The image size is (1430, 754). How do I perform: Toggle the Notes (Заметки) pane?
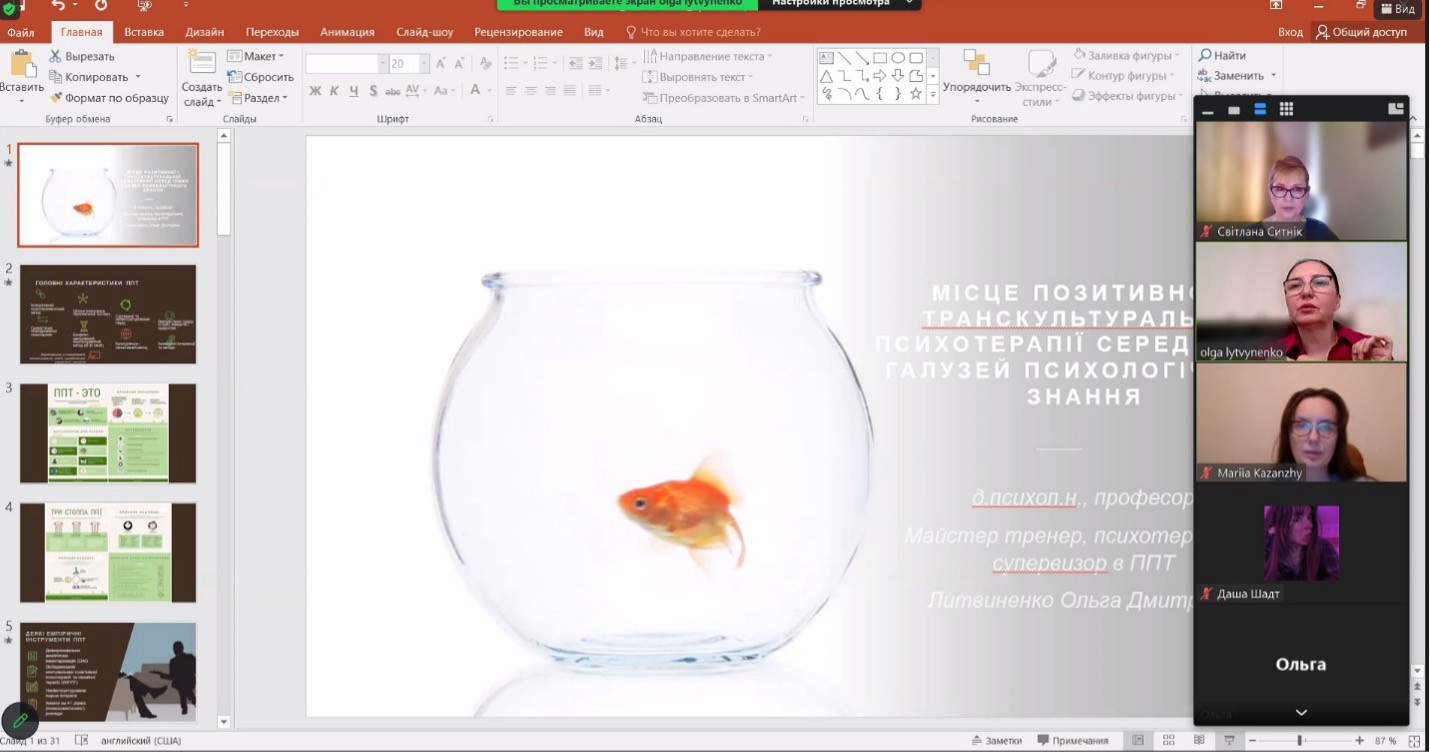(x=996, y=741)
